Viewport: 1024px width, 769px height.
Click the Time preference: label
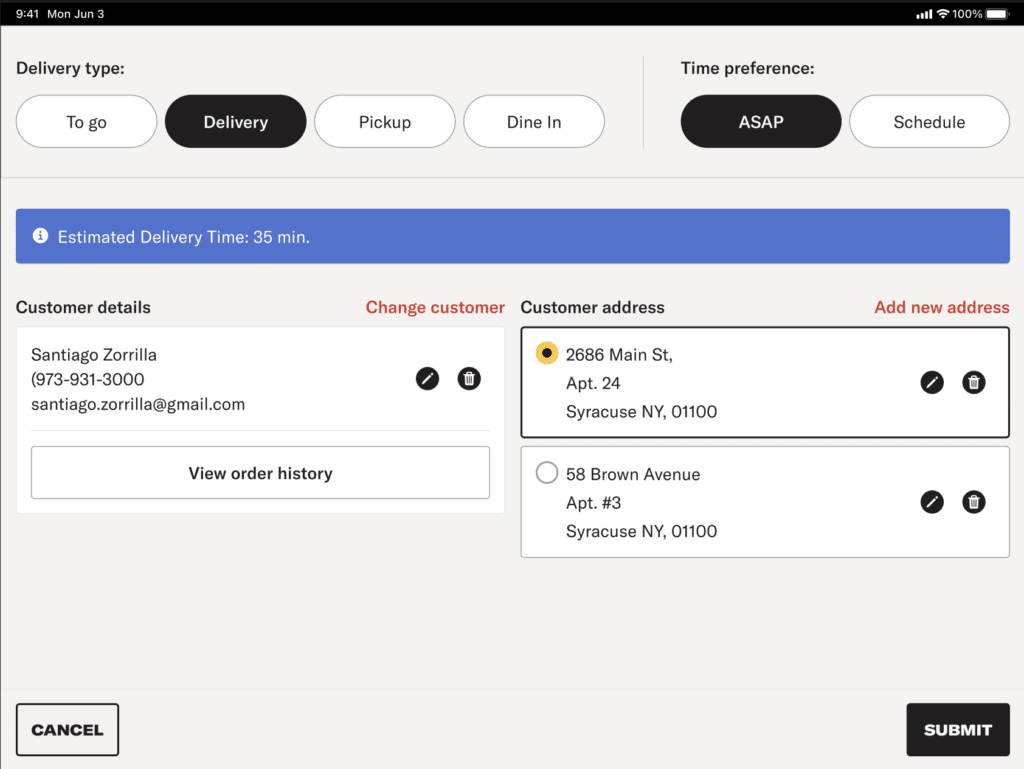tap(747, 69)
